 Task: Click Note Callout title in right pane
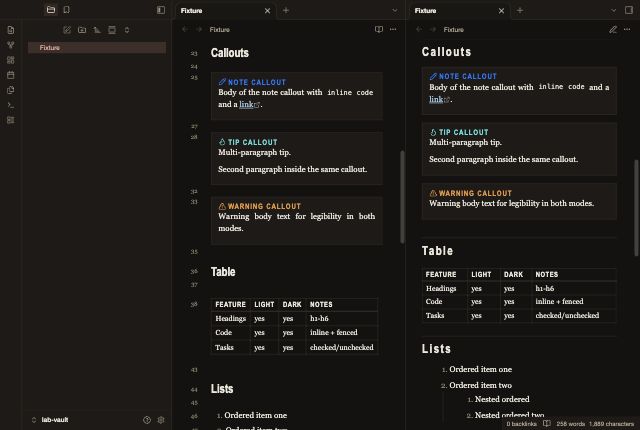[468, 76]
